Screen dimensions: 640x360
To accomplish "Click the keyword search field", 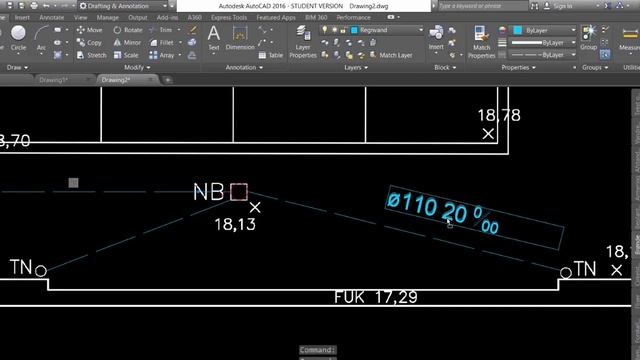I will [x=483, y=6].
